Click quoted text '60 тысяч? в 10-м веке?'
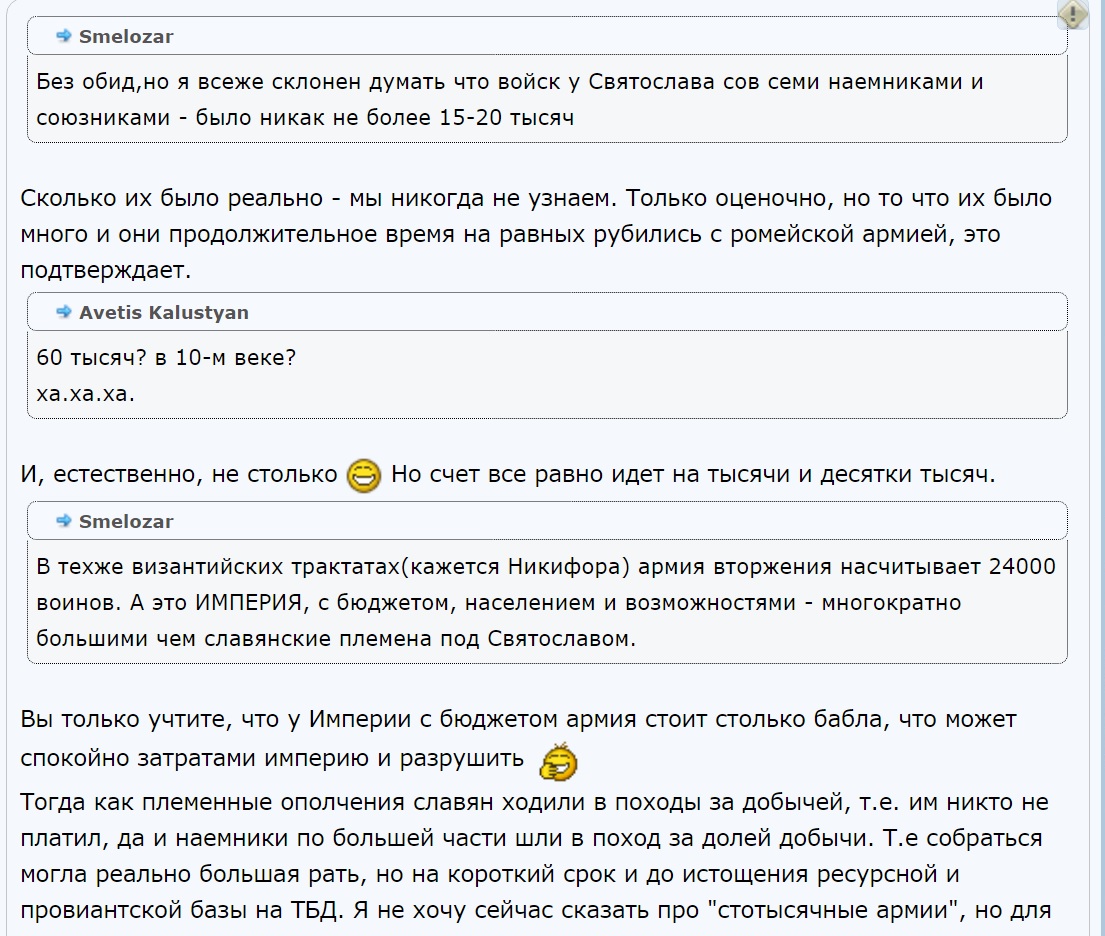The image size is (1105, 936). (166, 357)
